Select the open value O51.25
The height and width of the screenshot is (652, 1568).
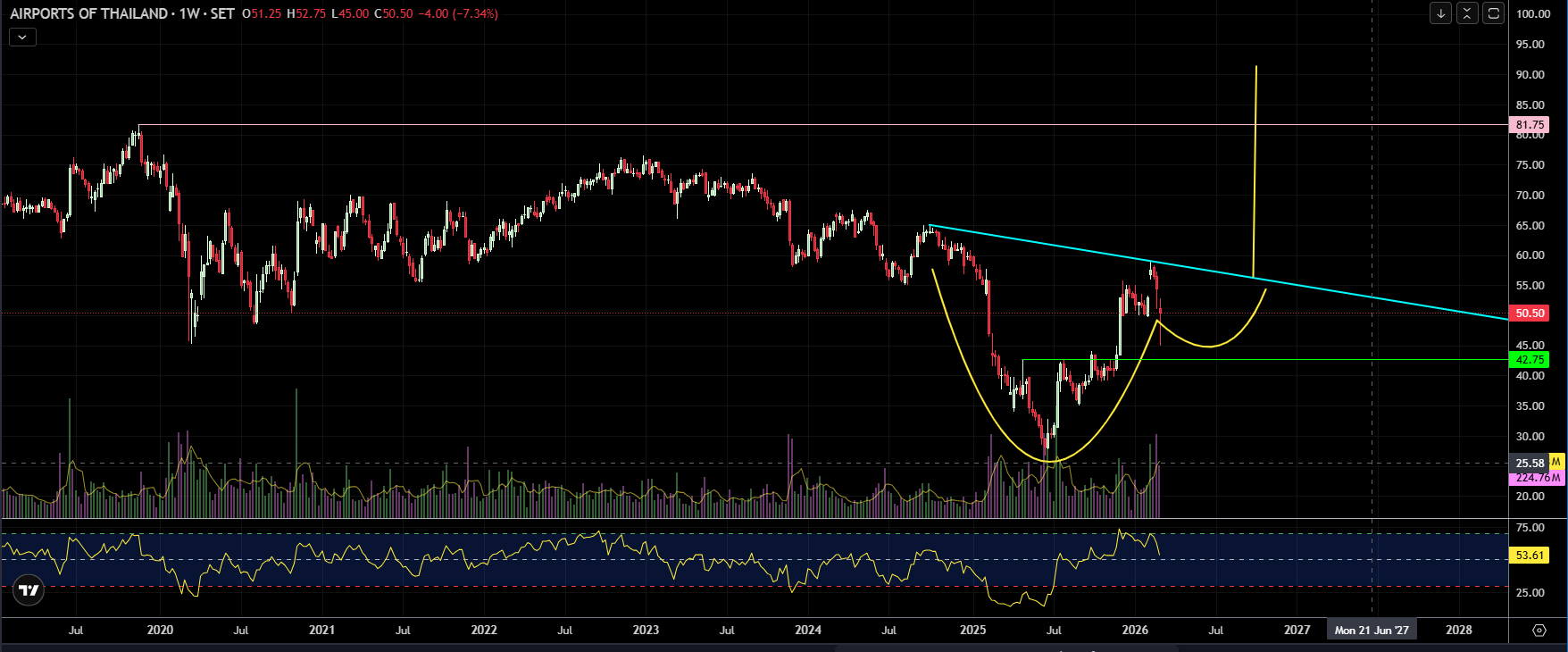click(262, 13)
